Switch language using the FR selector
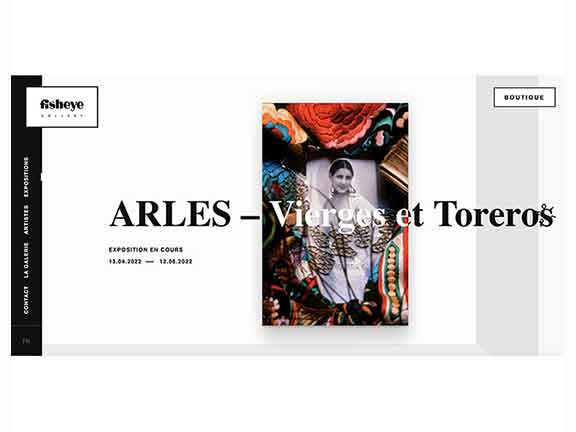 26,341
